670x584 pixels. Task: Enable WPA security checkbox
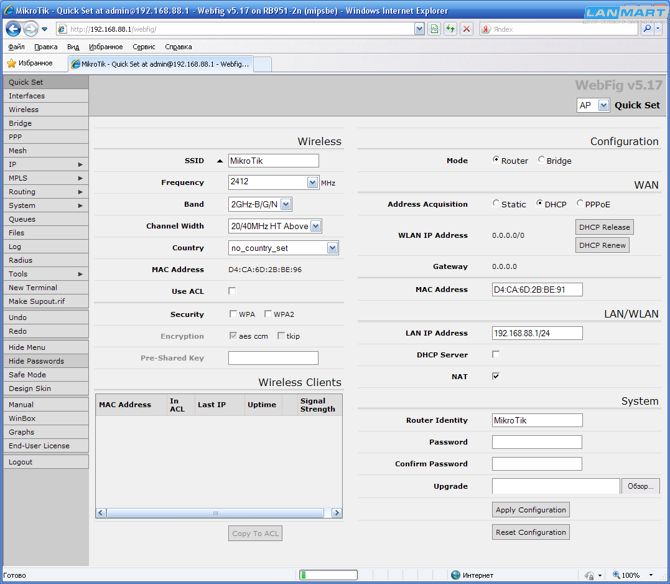[233, 314]
